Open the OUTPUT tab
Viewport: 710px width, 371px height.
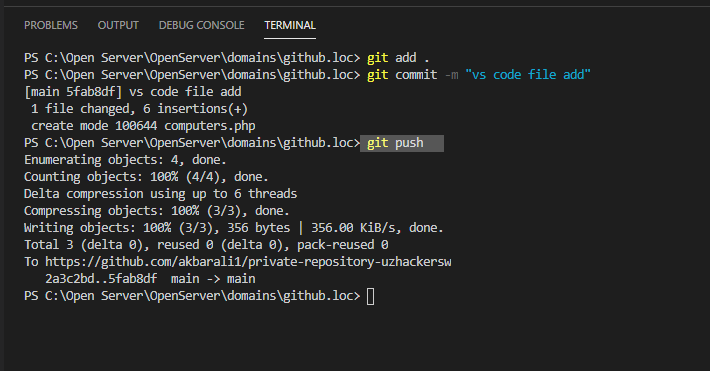(118, 25)
